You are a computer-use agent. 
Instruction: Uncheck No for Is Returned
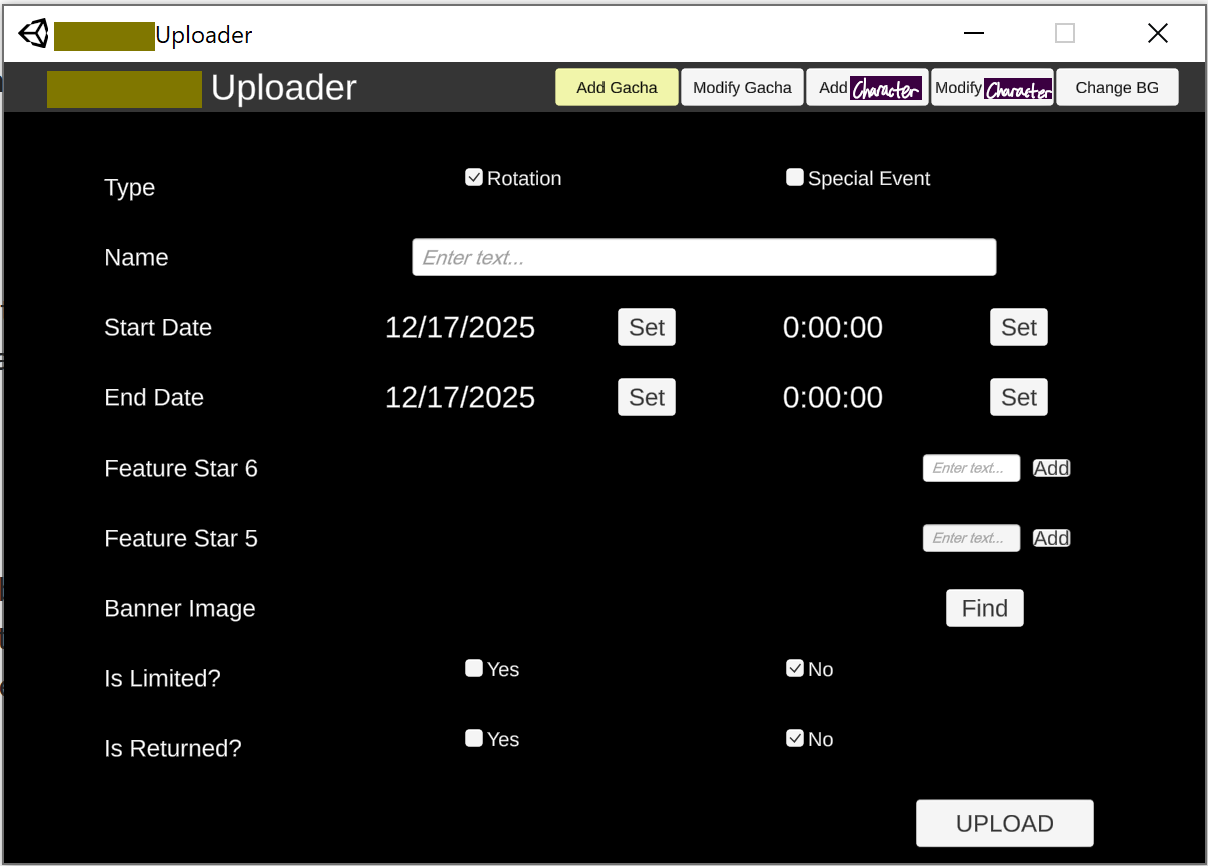(x=795, y=739)
